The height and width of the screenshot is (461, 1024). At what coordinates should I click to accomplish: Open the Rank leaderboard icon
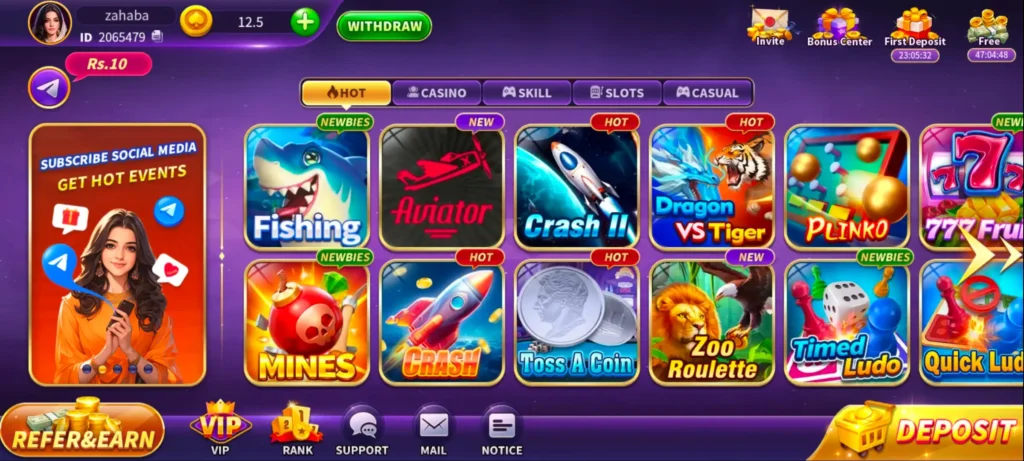(x=297, y=424)
